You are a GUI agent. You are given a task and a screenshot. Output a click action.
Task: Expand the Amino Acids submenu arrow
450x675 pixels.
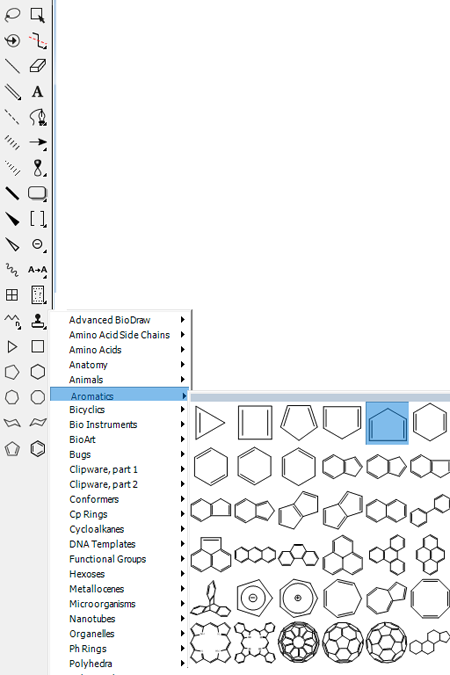tap(183, 350)
